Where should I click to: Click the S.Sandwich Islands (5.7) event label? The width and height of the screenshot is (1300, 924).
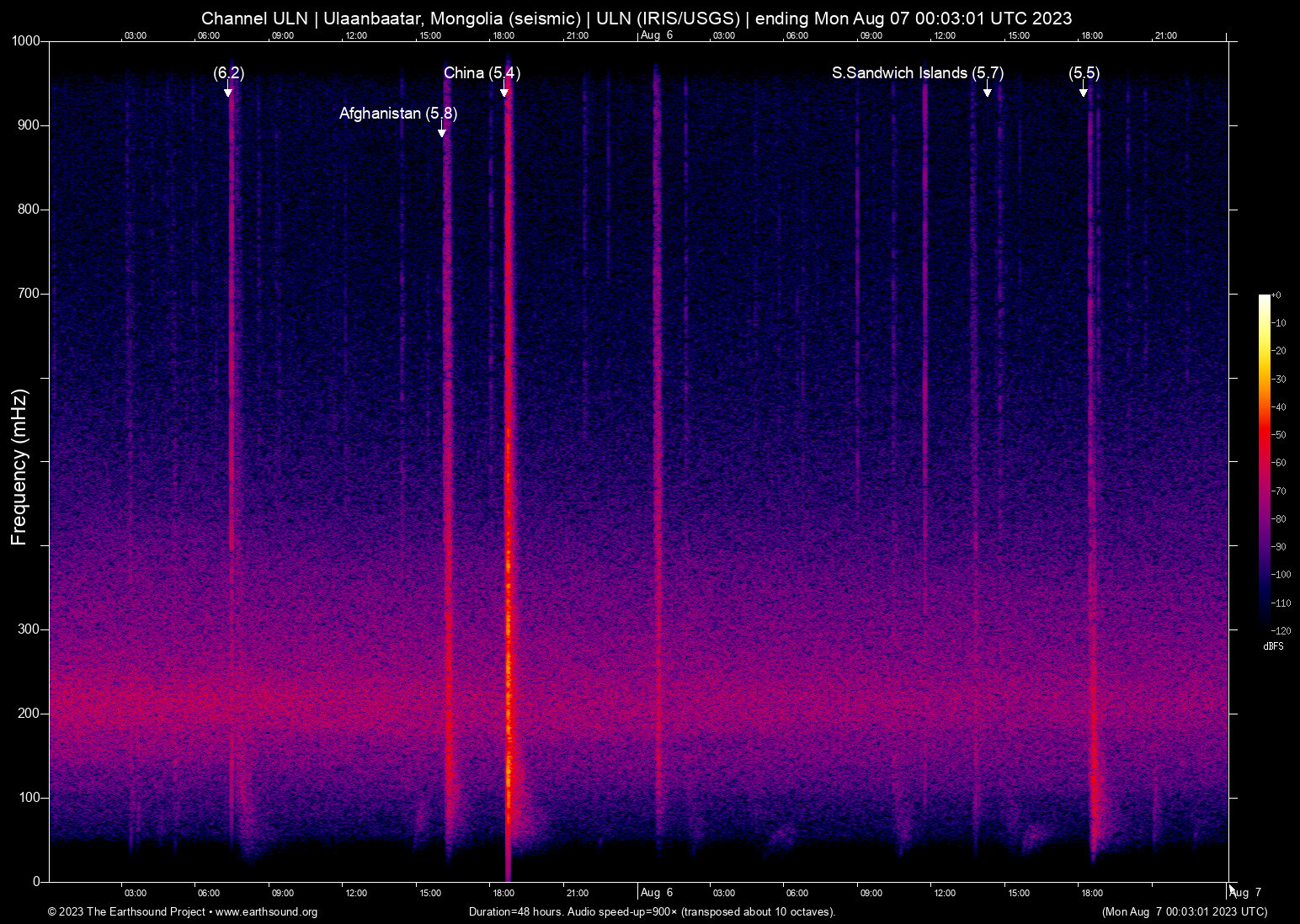click(x=917, y=73)
